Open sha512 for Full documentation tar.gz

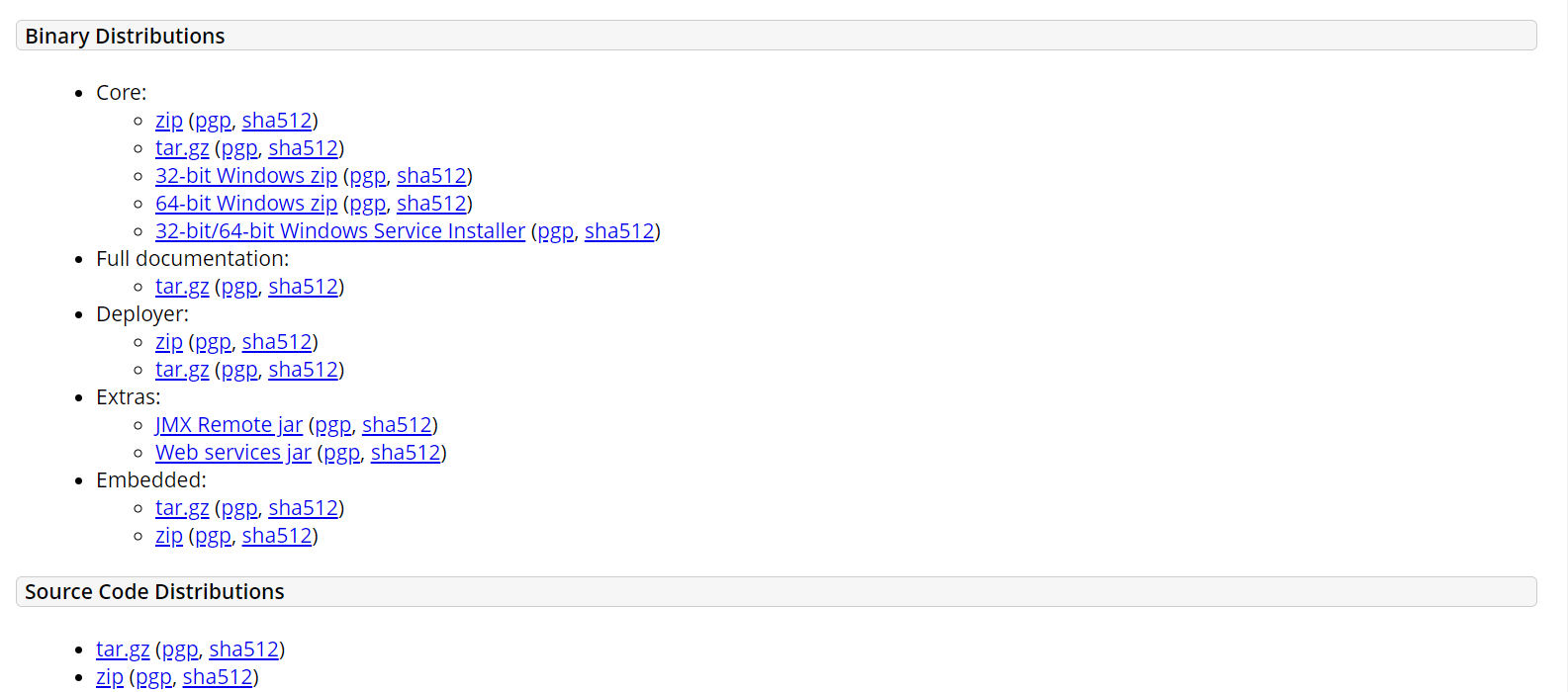304,287
